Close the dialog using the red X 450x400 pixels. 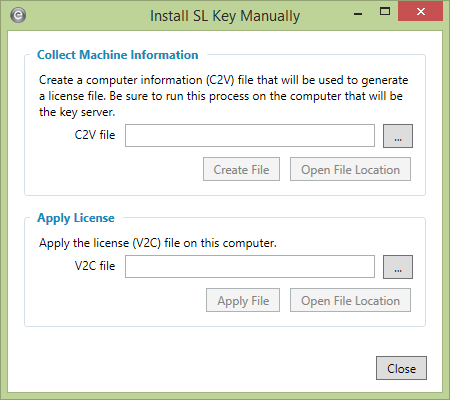421,12
